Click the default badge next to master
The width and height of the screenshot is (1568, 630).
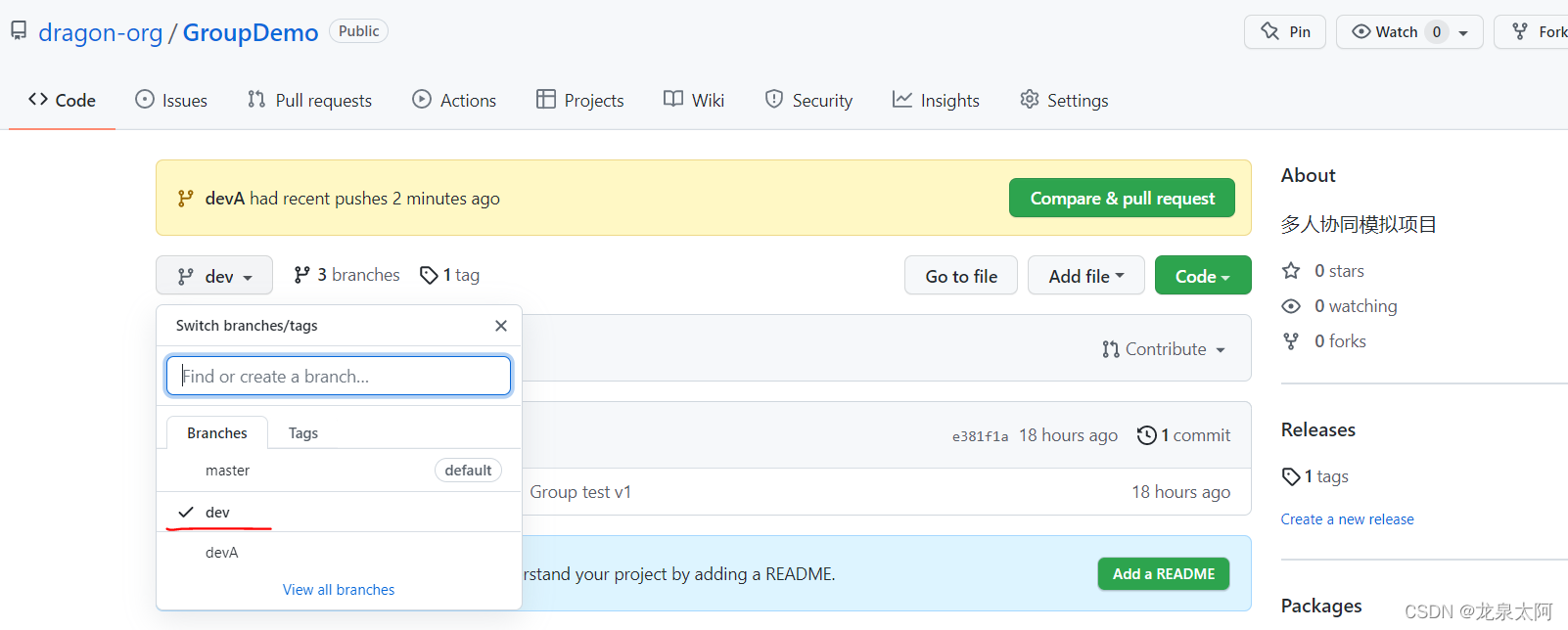(468, 471)
